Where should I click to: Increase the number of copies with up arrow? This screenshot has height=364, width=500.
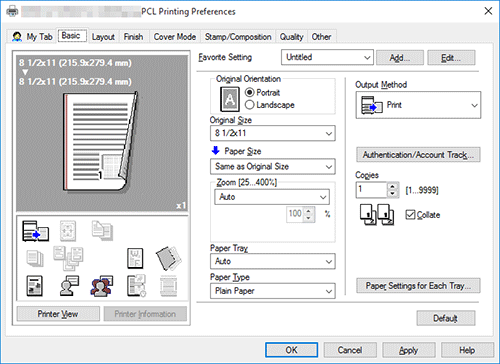click(x=393, y=187)
